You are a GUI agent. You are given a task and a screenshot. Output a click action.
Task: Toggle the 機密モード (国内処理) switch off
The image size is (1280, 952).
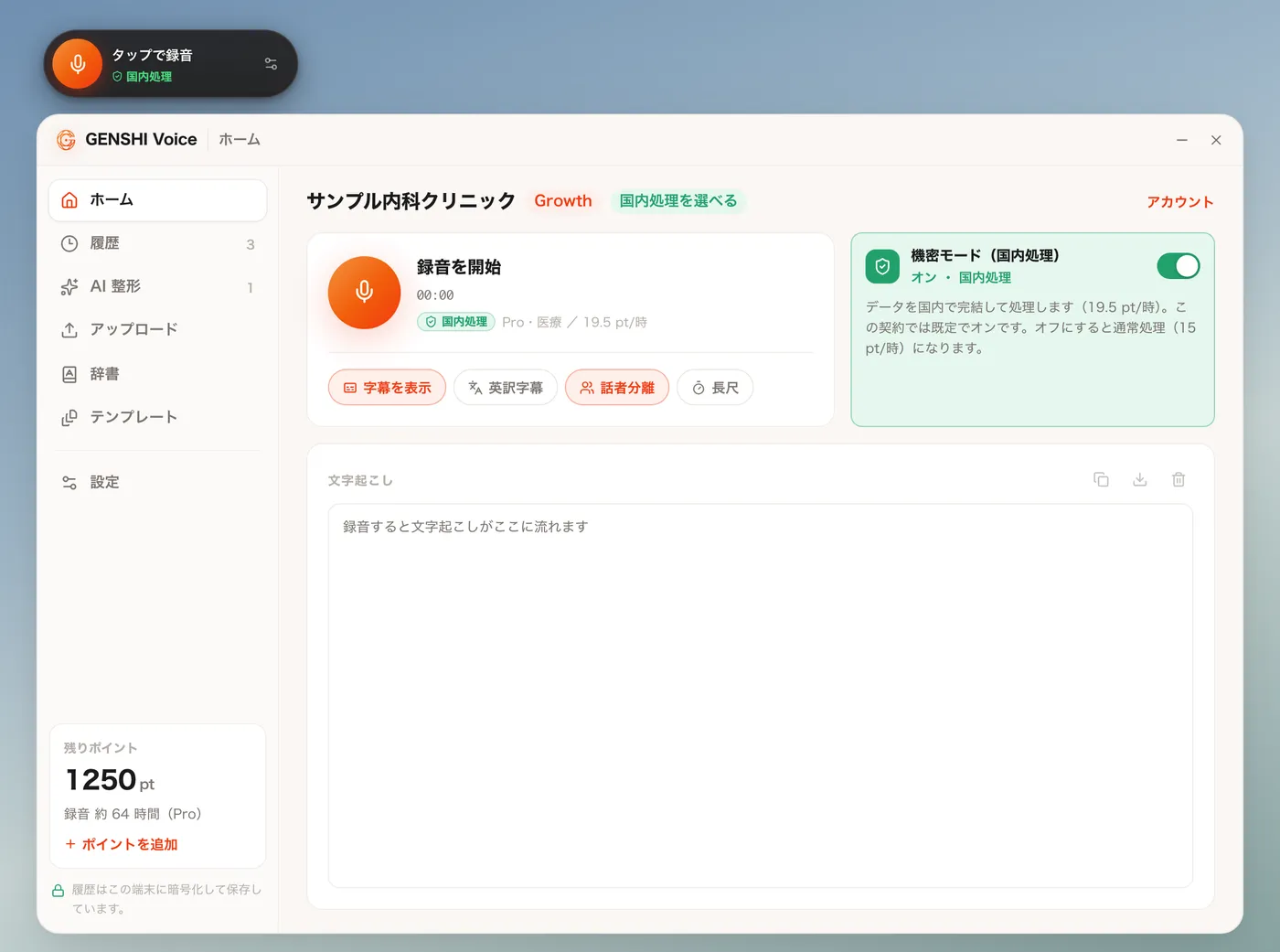point(1179,266)
